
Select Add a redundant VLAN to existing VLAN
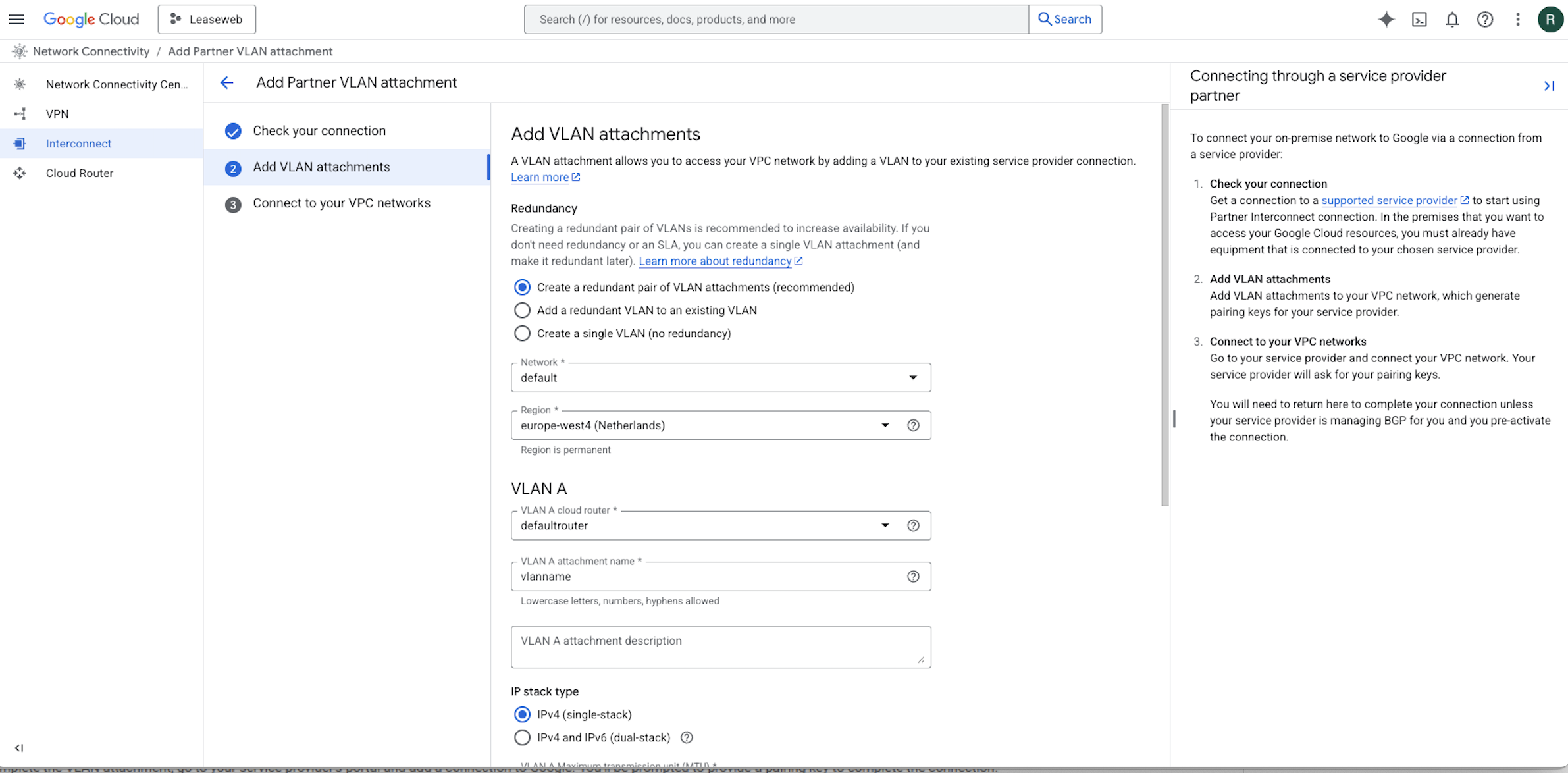(521, 310)
